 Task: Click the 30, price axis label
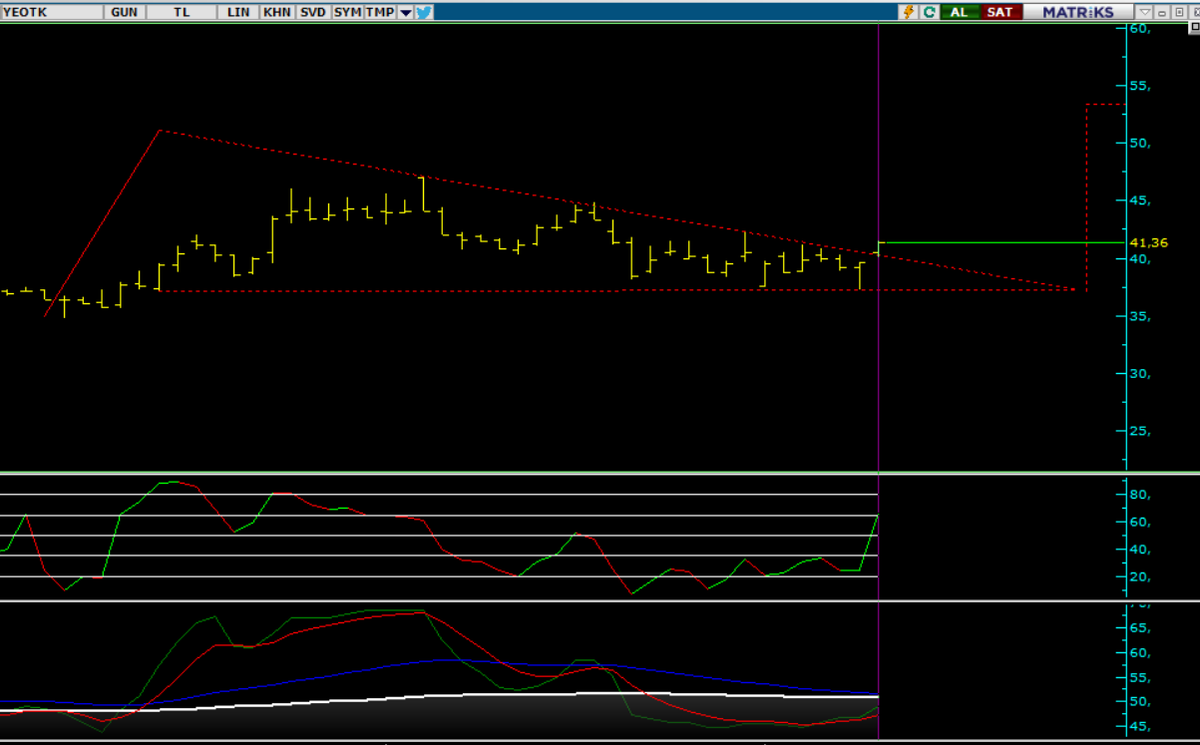coord(1141,374)
